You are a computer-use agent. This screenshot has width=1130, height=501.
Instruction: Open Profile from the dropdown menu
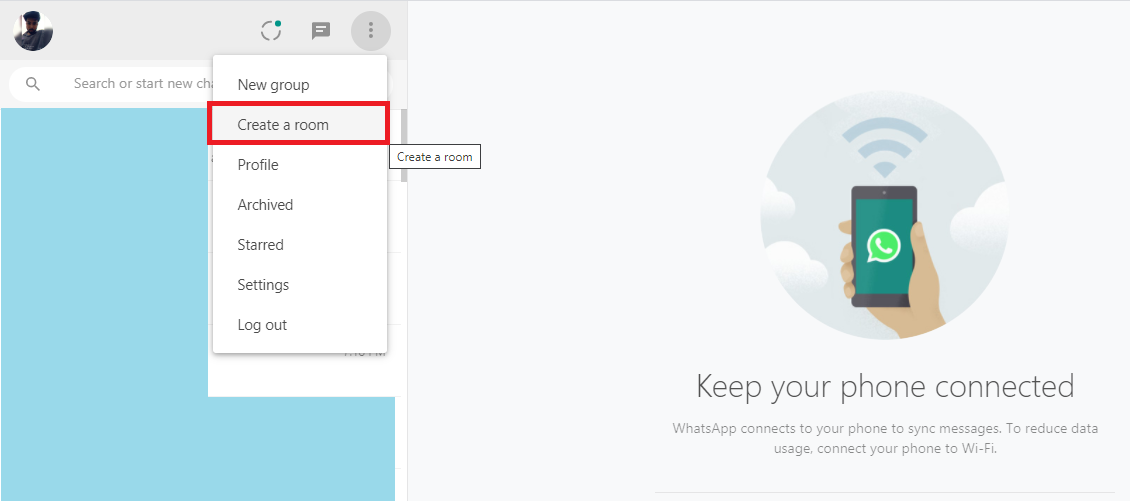(x=258, y=165)
